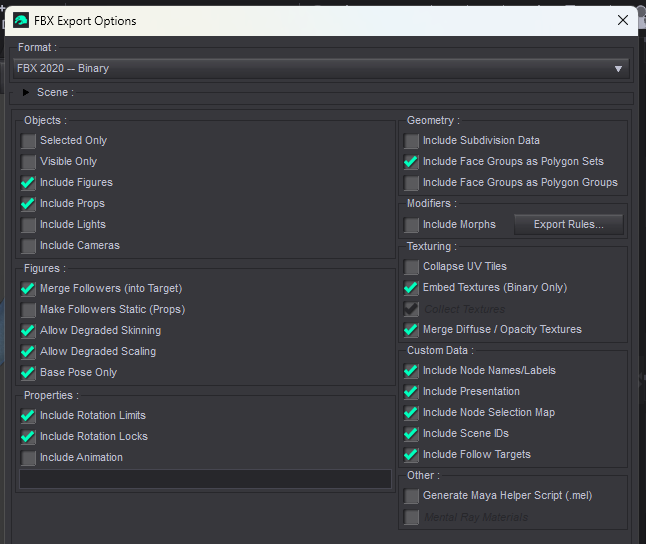
Task: Enable Include Animation
Action: coord(28,458)
